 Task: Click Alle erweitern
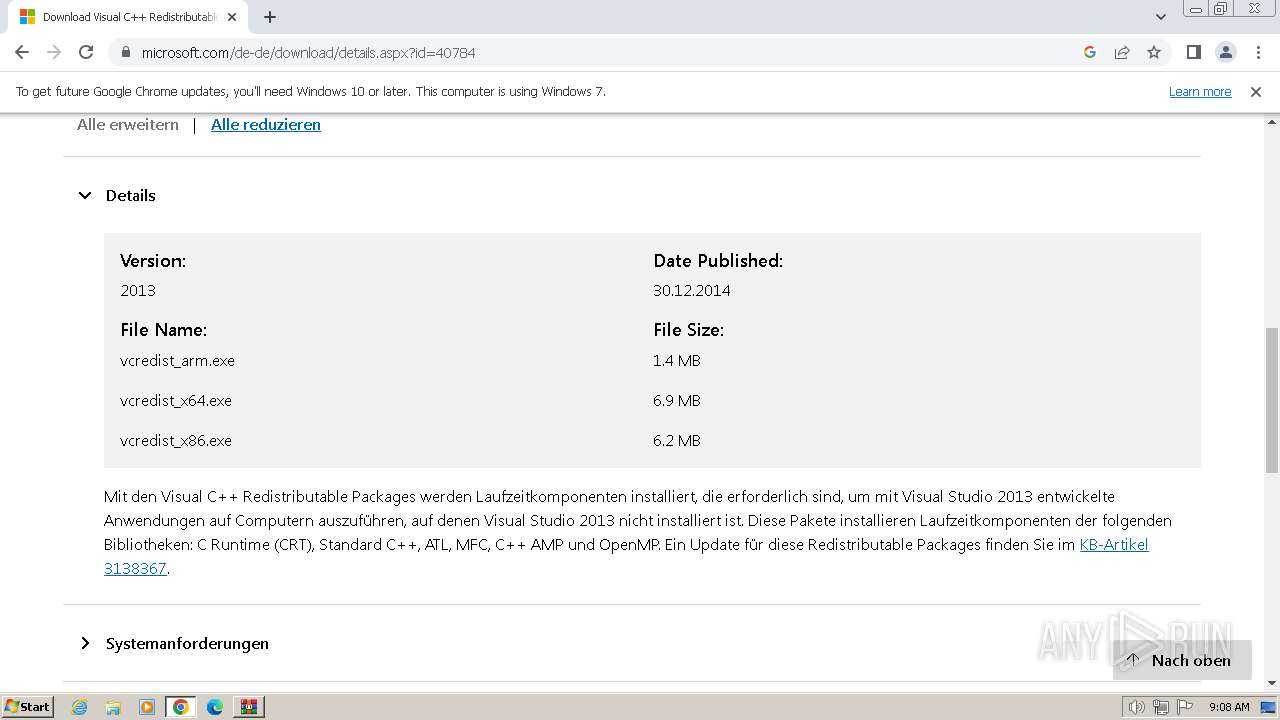[128, 124]
